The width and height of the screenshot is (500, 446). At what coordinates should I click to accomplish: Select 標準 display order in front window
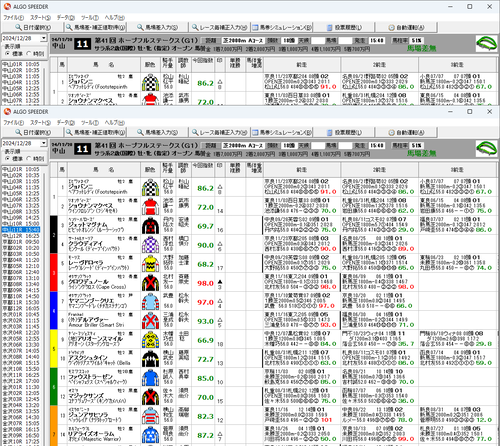coord(7,159)
